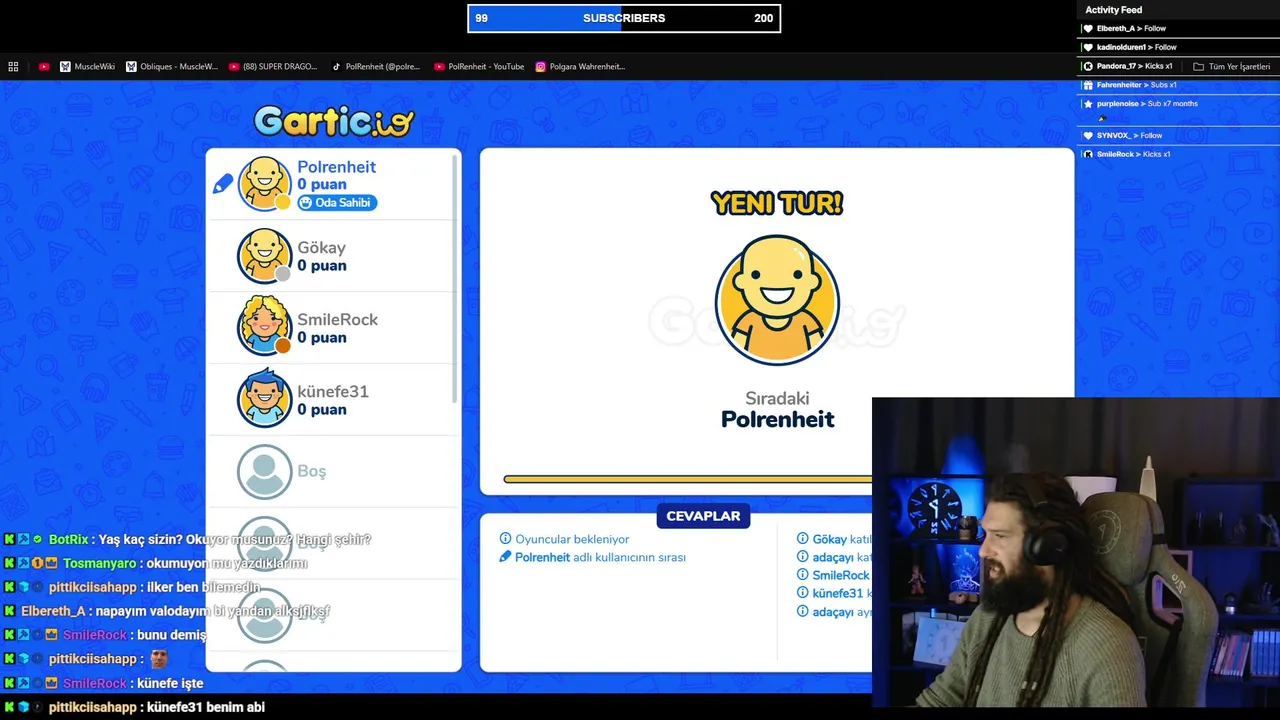This screenshot has width=1280, height=720.
Task: Click the player list scrollbar
Action: 456,280
